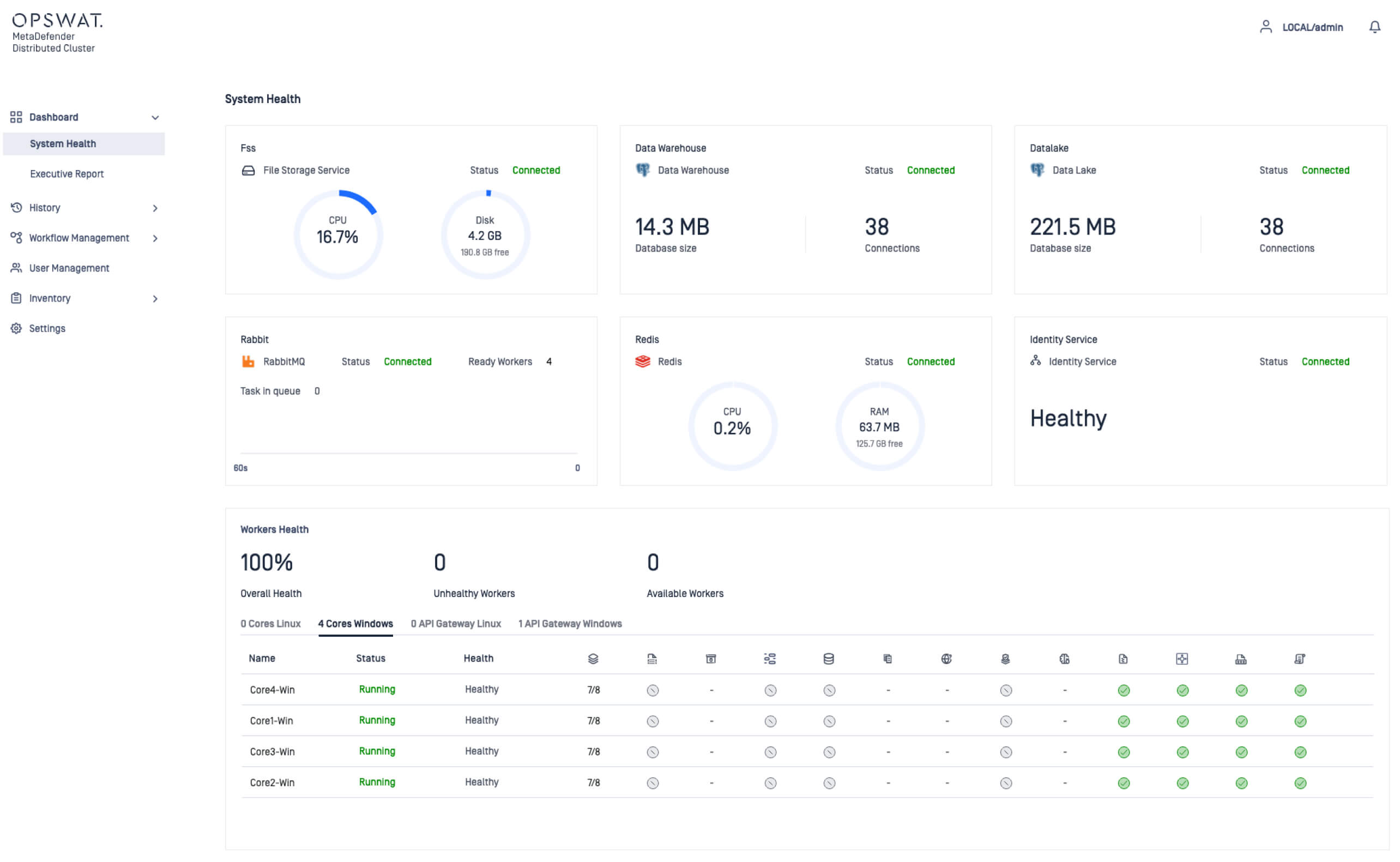Open the Workflow Management nodes icon
This screenshot has height=862, width=1400.
coord(16,238)
